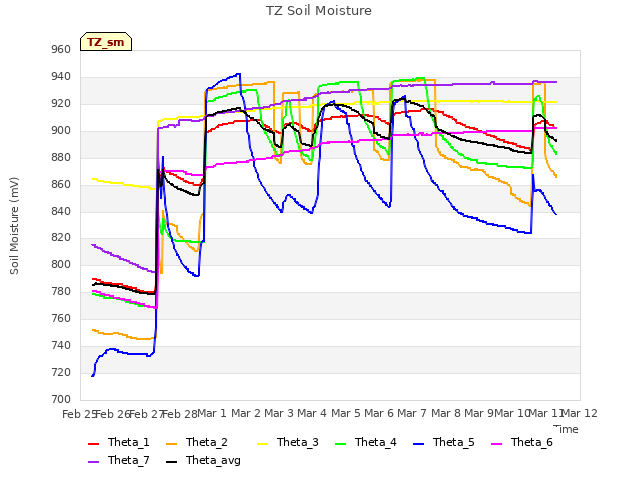The height and width of the screenshot is (480, 640).
Task: Click the 900 y-axis tick label
Action: coord(61,131)
